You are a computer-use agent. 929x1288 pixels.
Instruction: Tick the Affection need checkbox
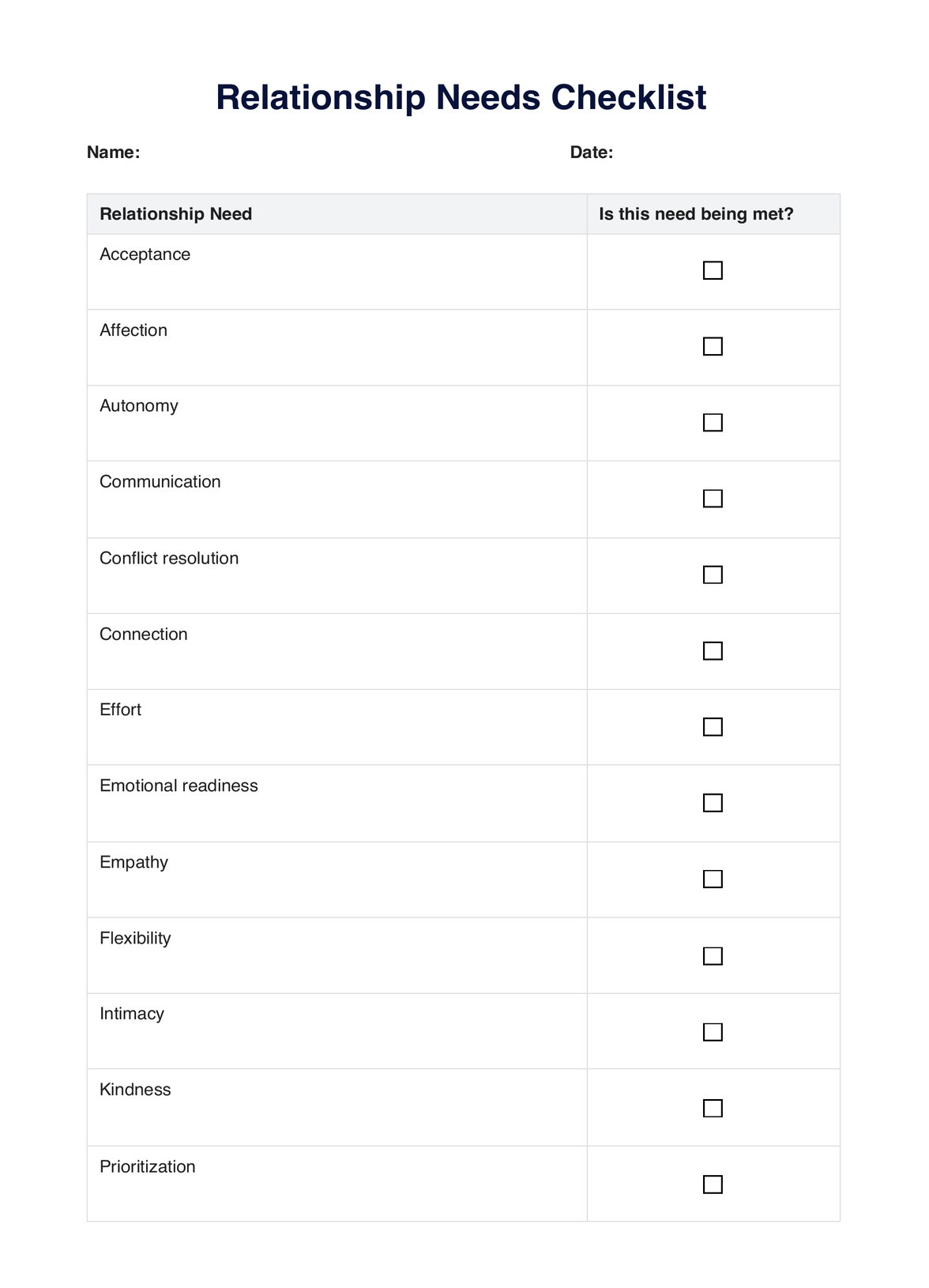coord(713,346)
